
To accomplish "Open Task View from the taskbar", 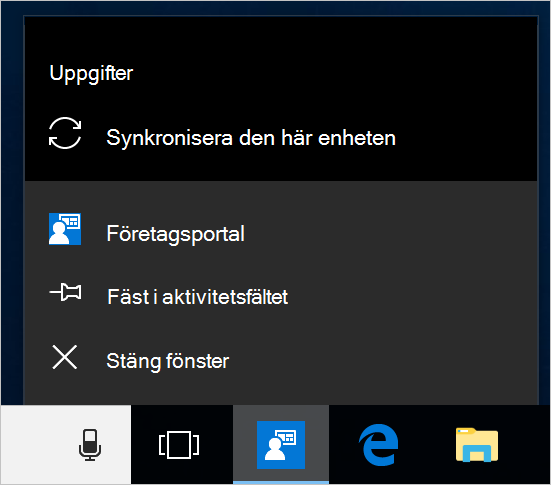I will [x=179, y=445].
